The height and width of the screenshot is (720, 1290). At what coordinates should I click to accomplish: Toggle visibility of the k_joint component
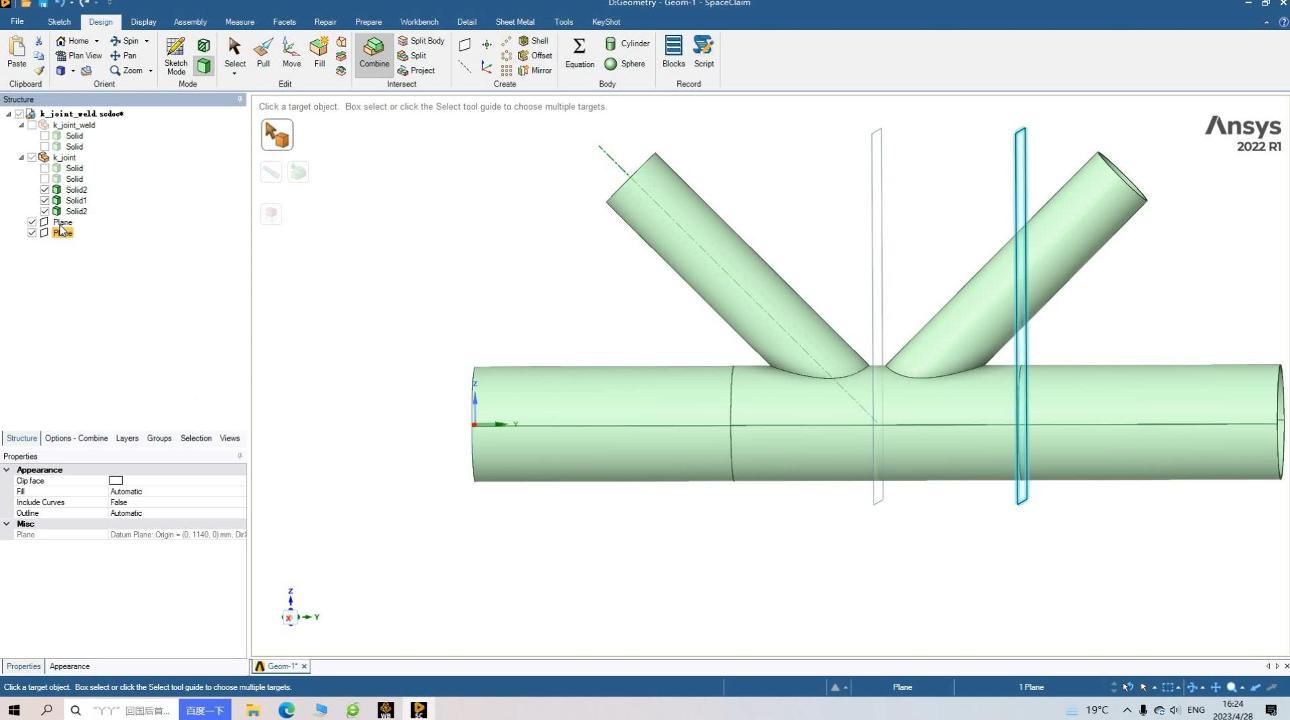(32, 158)
